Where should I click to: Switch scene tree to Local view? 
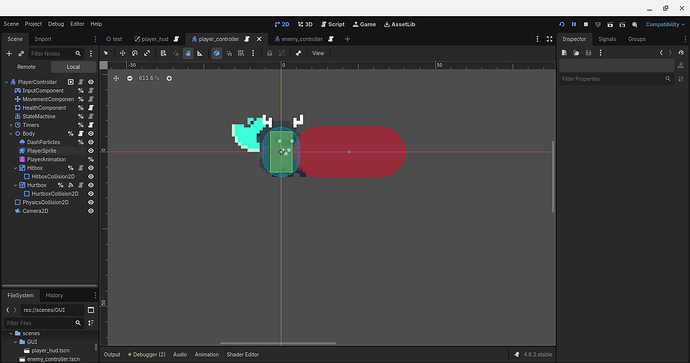click(x=73, y=67)
